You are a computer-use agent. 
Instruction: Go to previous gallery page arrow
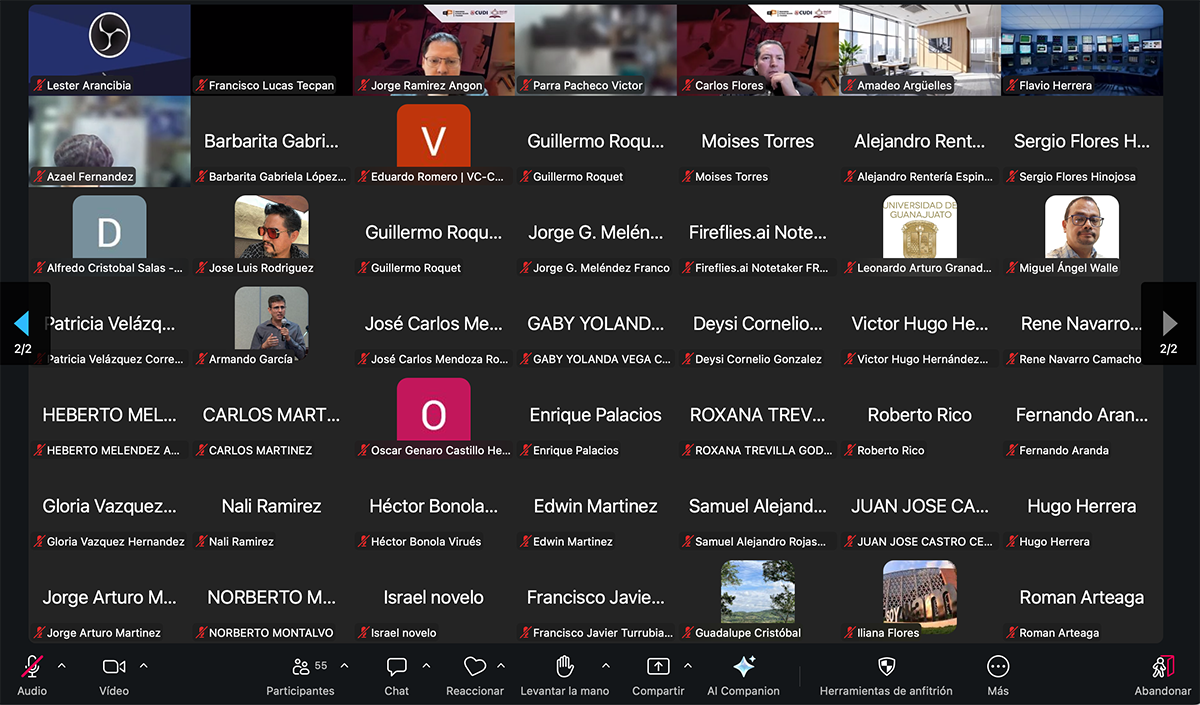pyautogui.click(x=22, y=323)
